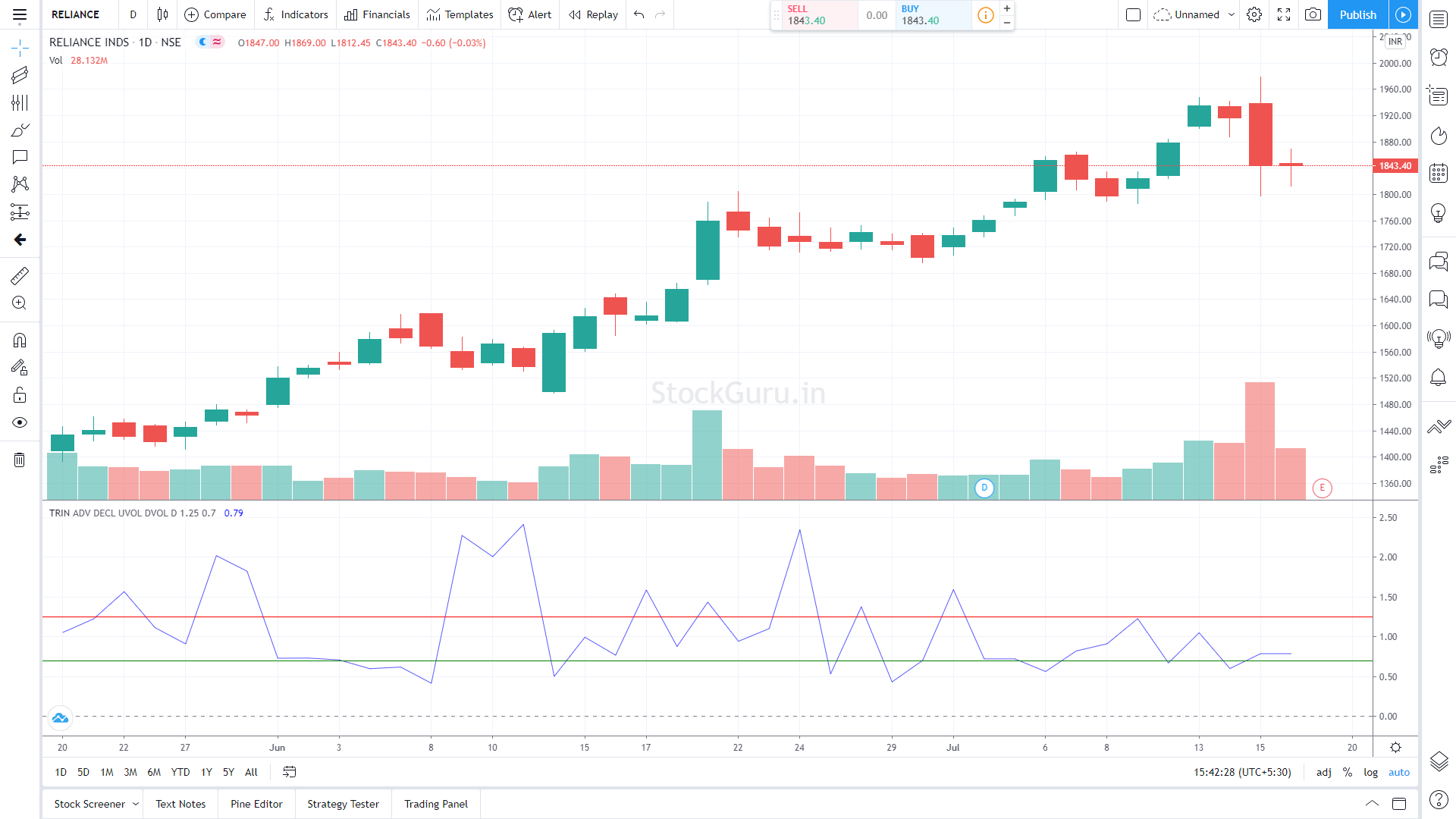Open the Pine Editor tab

tap(256, 804)
